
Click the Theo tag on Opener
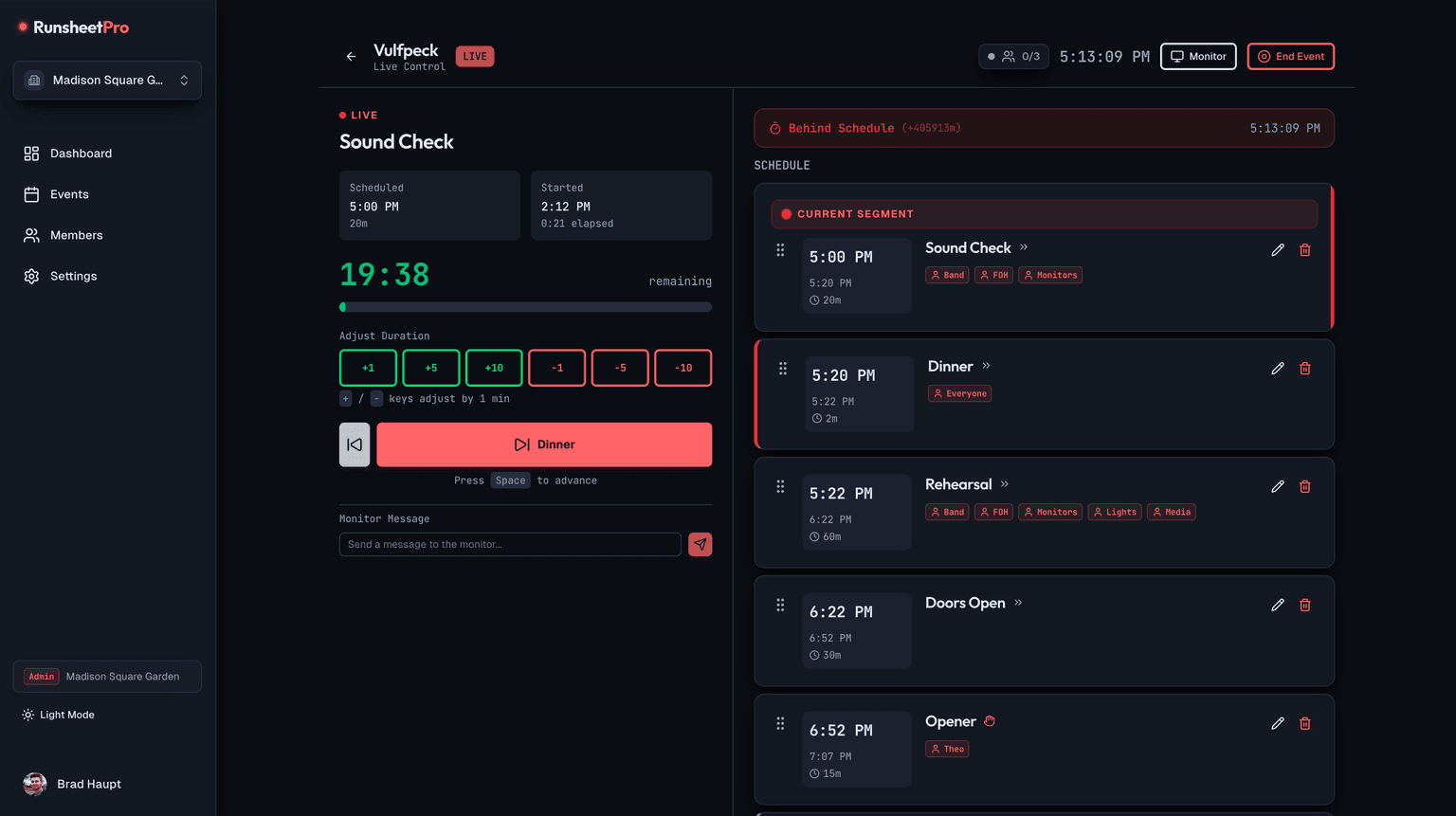(x=947, y=749)
